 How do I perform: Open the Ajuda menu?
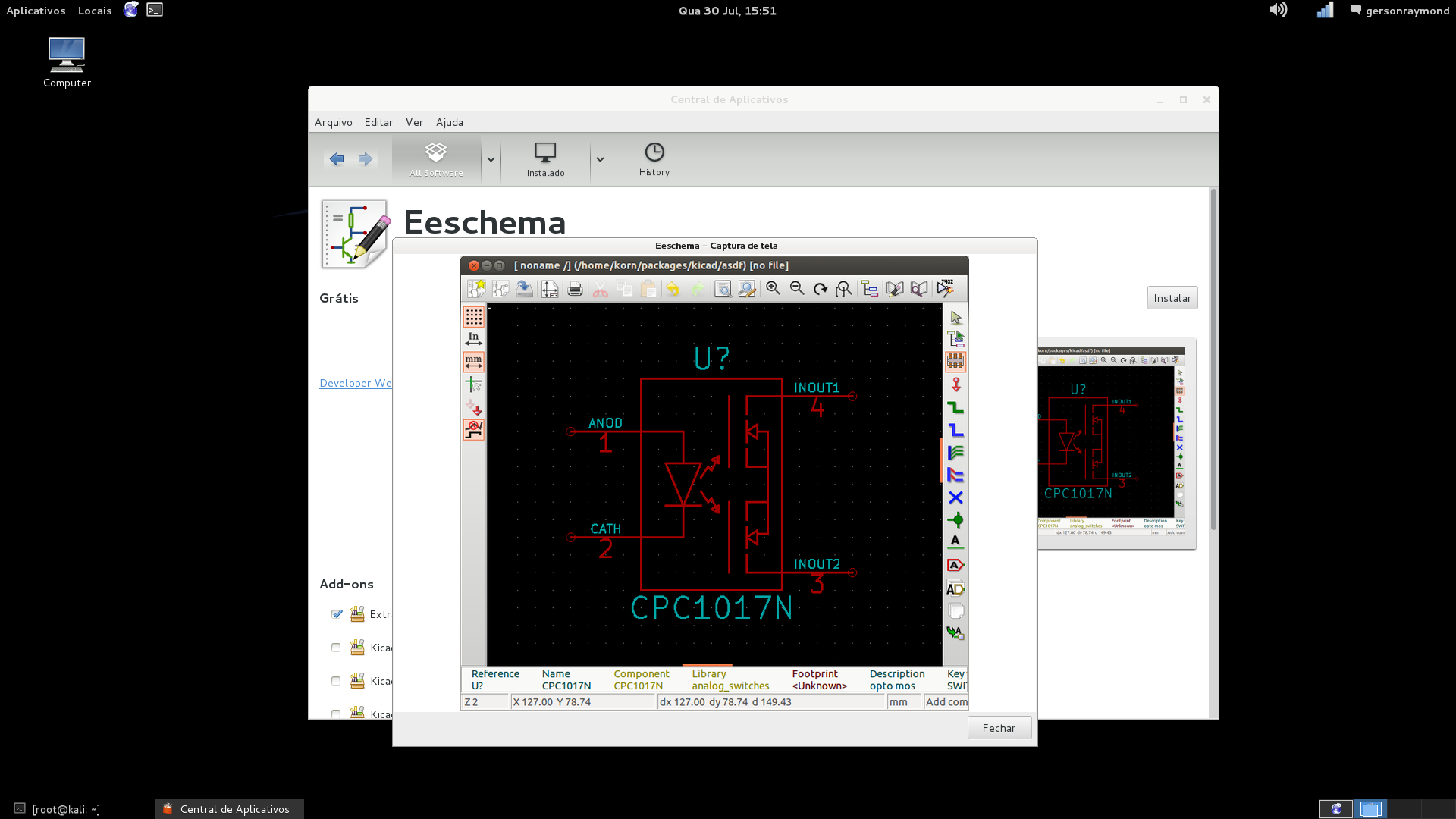[450, 122]
